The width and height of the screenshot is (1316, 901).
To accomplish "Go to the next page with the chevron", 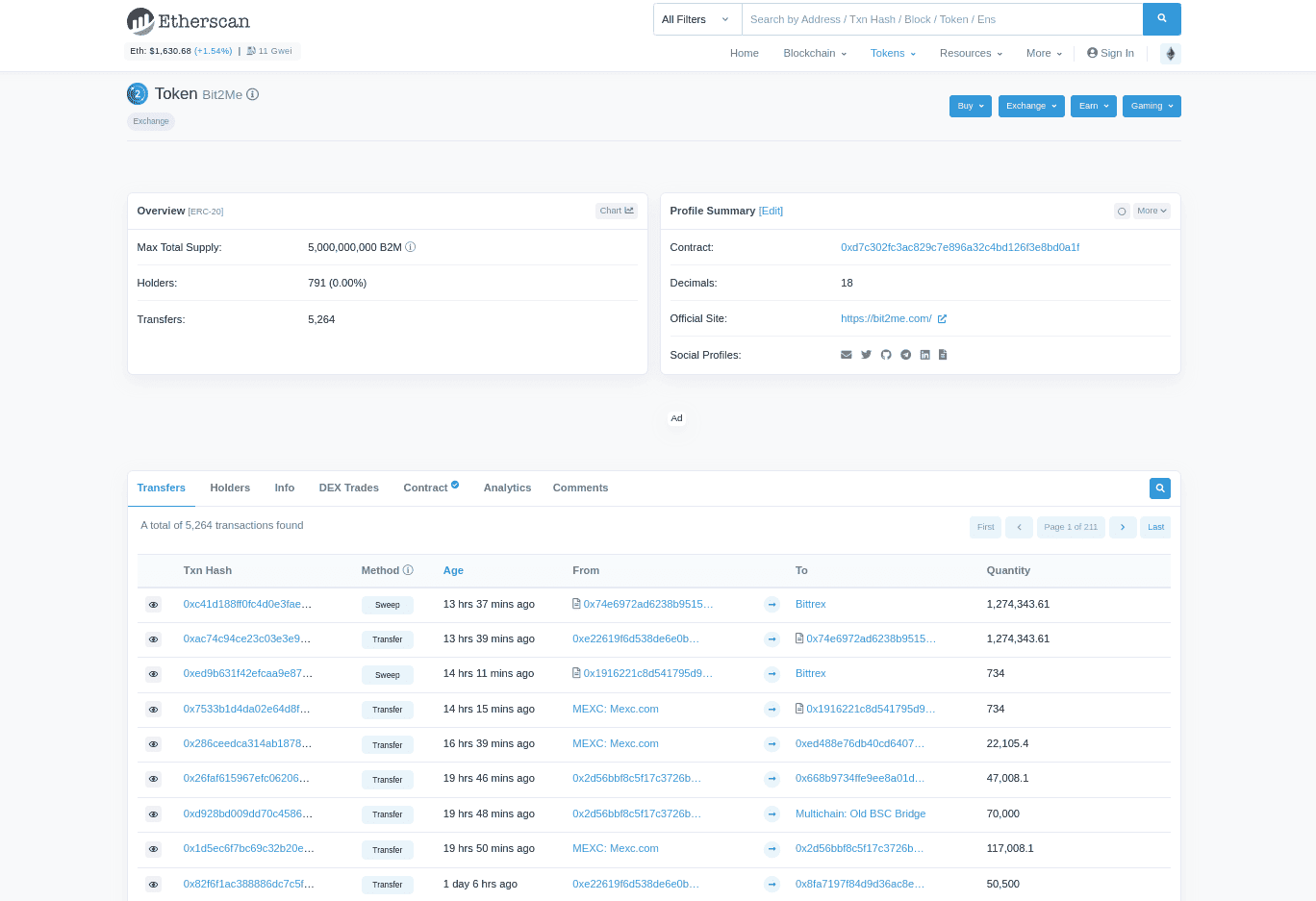I will pyautogui.click(x=1122, y=527).
